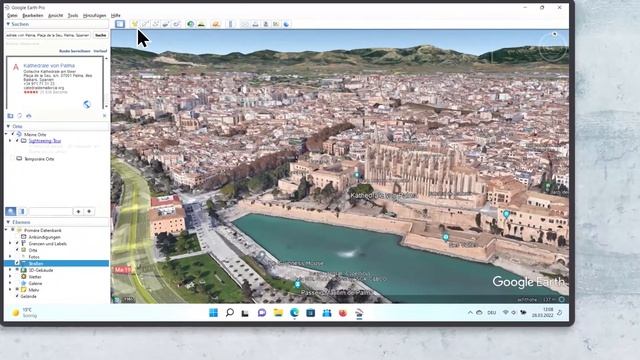Uncheck the Gelände layer checkbox

point(18,296)
